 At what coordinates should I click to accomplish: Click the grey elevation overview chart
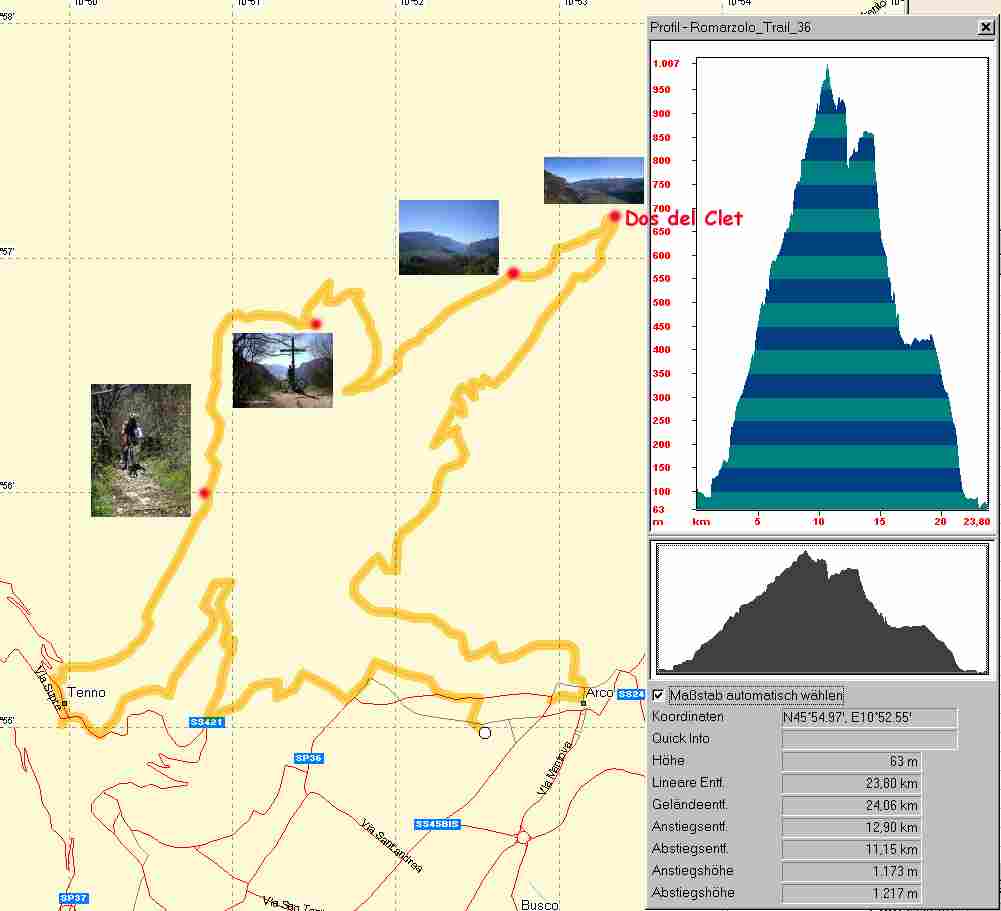pyautogui.click(x=820, y=610)
